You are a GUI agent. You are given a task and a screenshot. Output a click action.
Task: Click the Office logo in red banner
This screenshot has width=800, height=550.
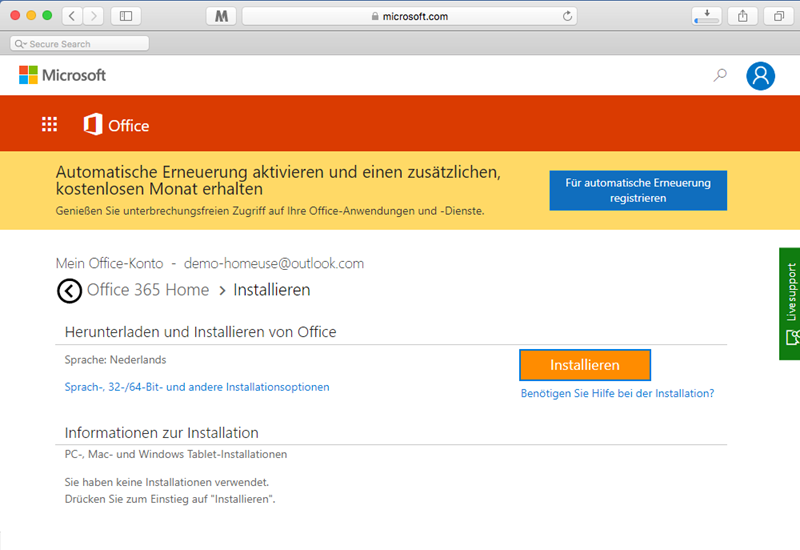click(116, 124)
